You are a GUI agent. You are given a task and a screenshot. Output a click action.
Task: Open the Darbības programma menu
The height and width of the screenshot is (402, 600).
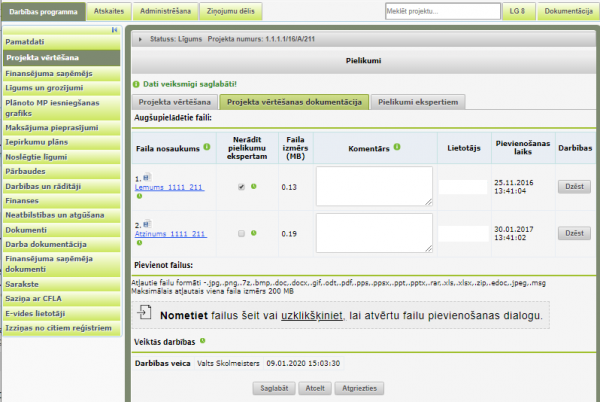tap(43, 11)
